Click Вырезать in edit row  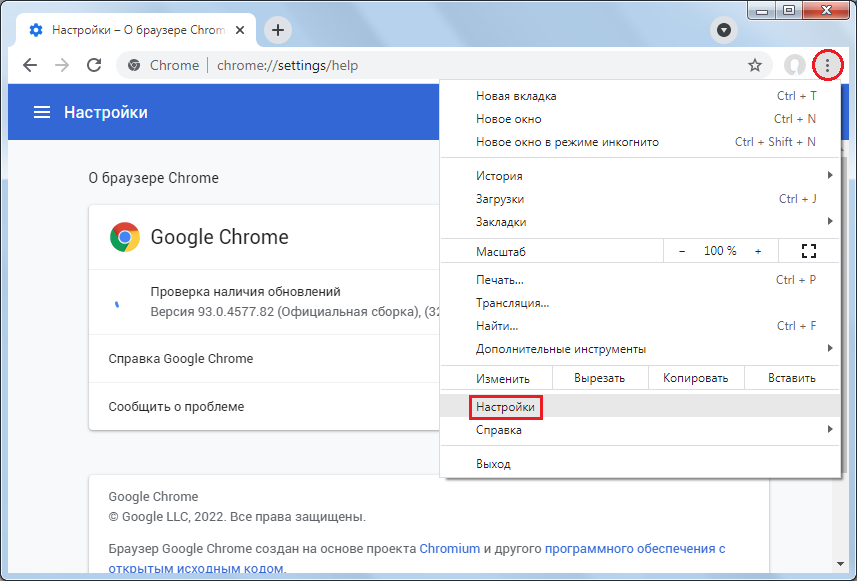(x=600, y=378)
